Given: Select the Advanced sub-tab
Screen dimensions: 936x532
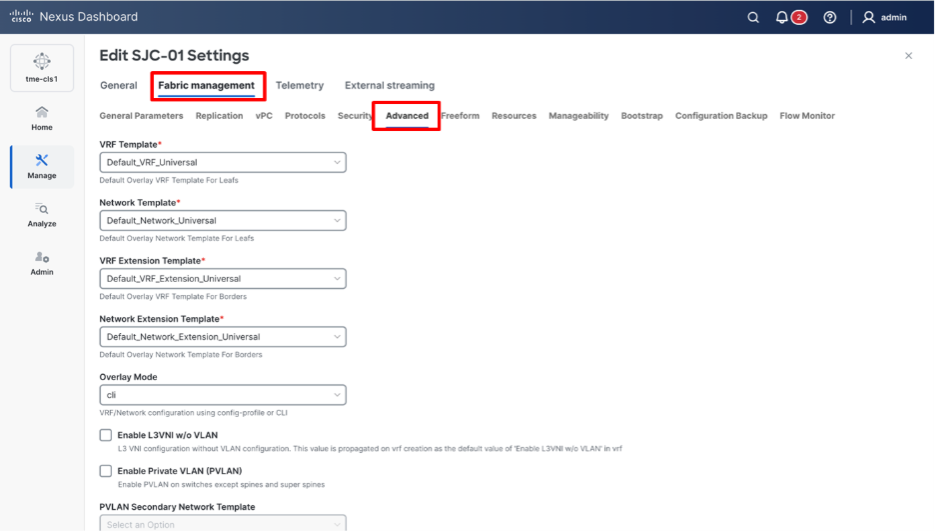Looking at the screenshot, I should tap(407, 116).
